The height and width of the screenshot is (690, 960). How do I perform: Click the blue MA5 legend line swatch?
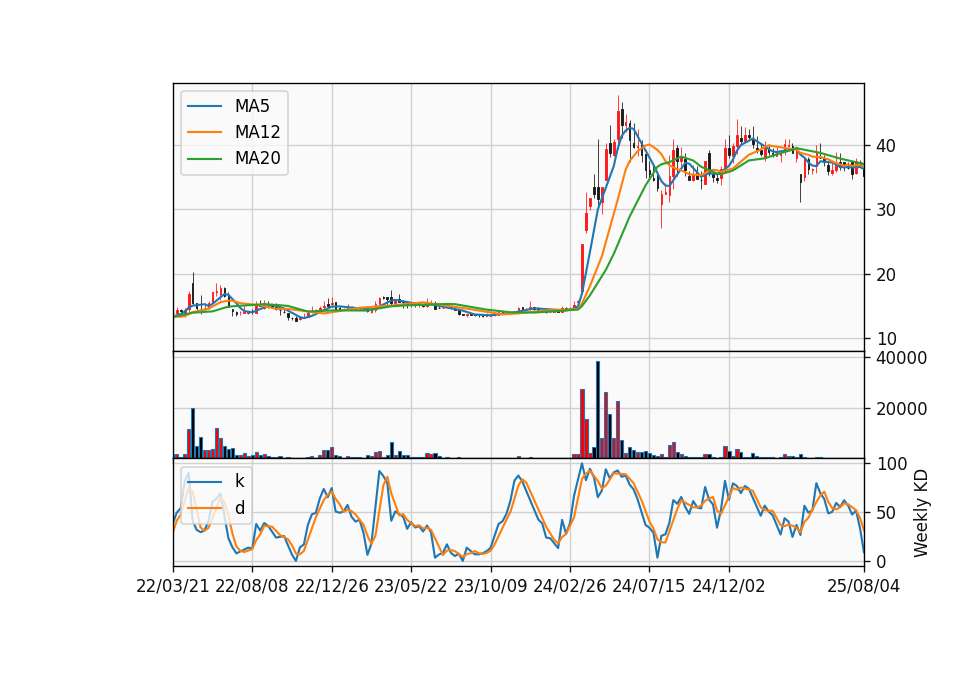pos(204,106)
